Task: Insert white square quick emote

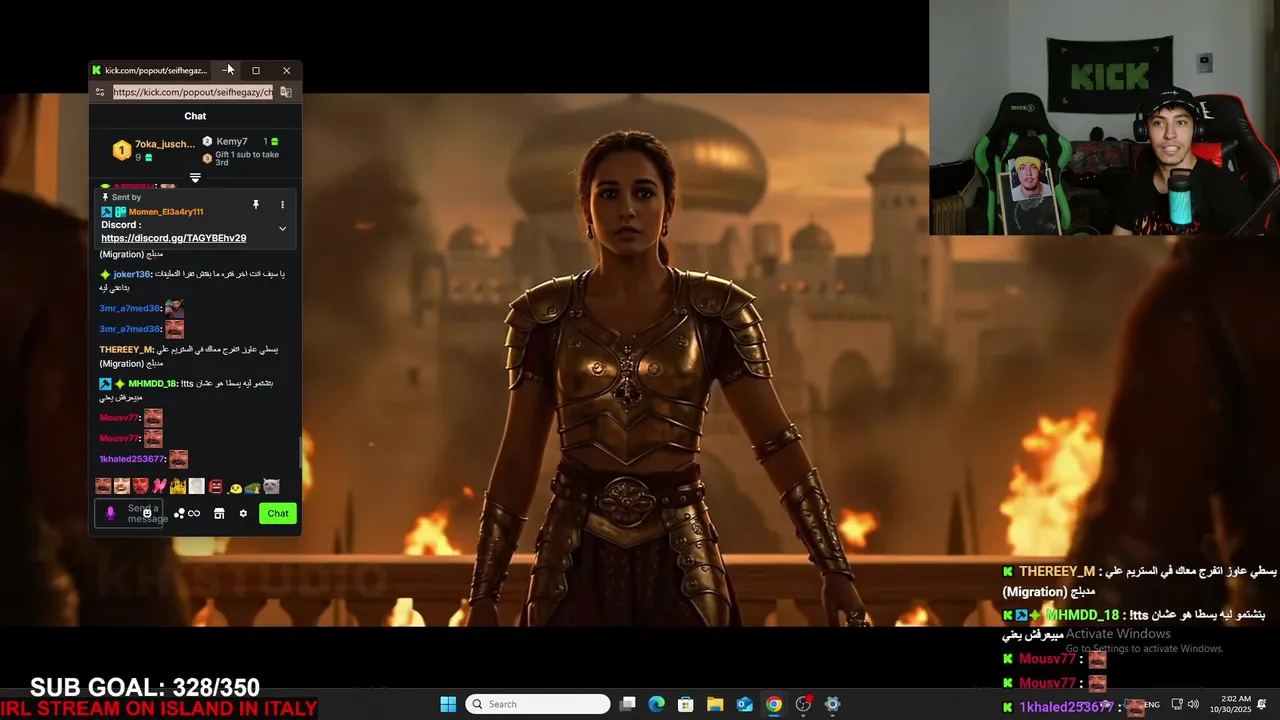Action: (x=197, y=486)
